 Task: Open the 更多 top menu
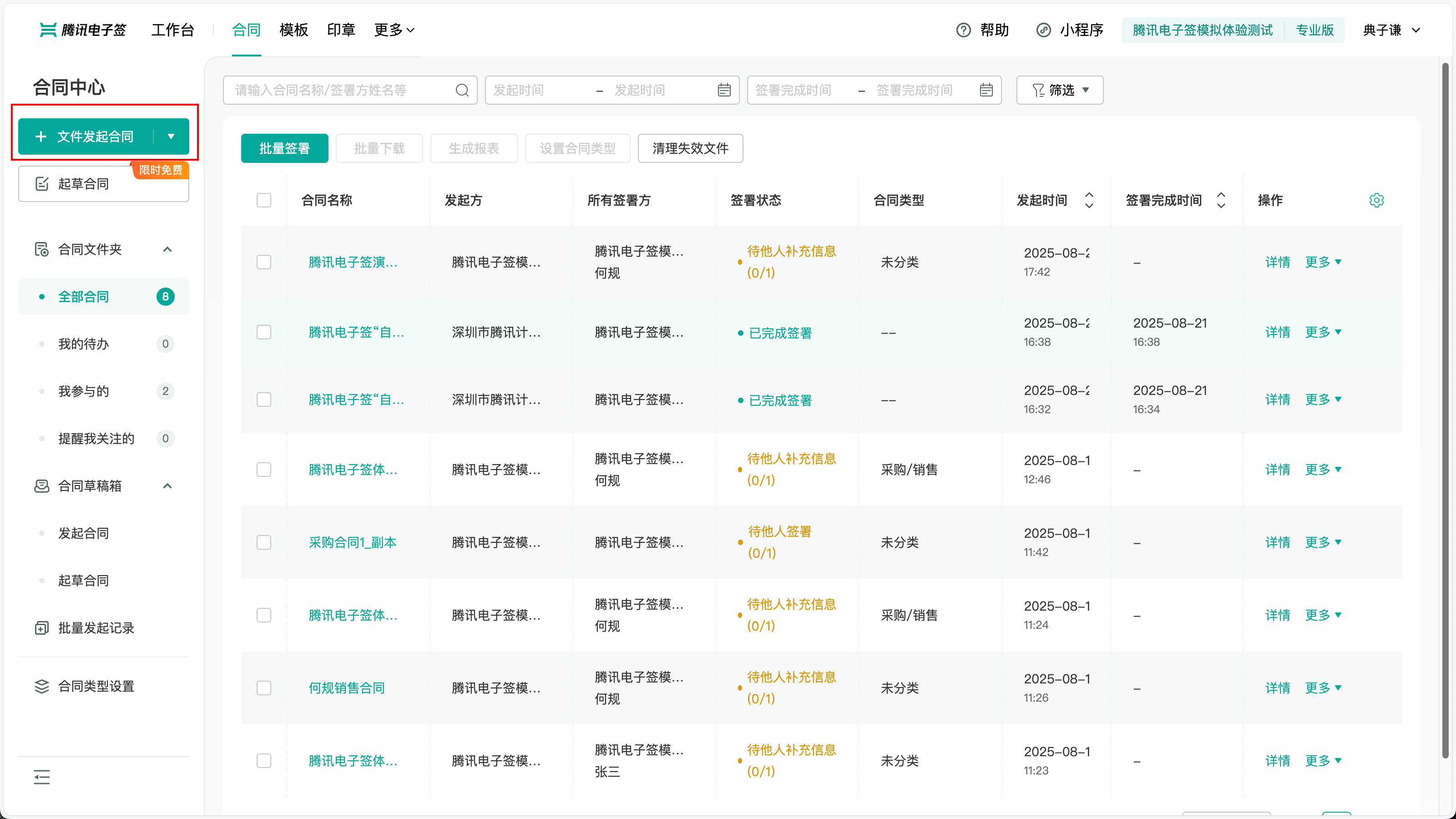coord(394,30)
